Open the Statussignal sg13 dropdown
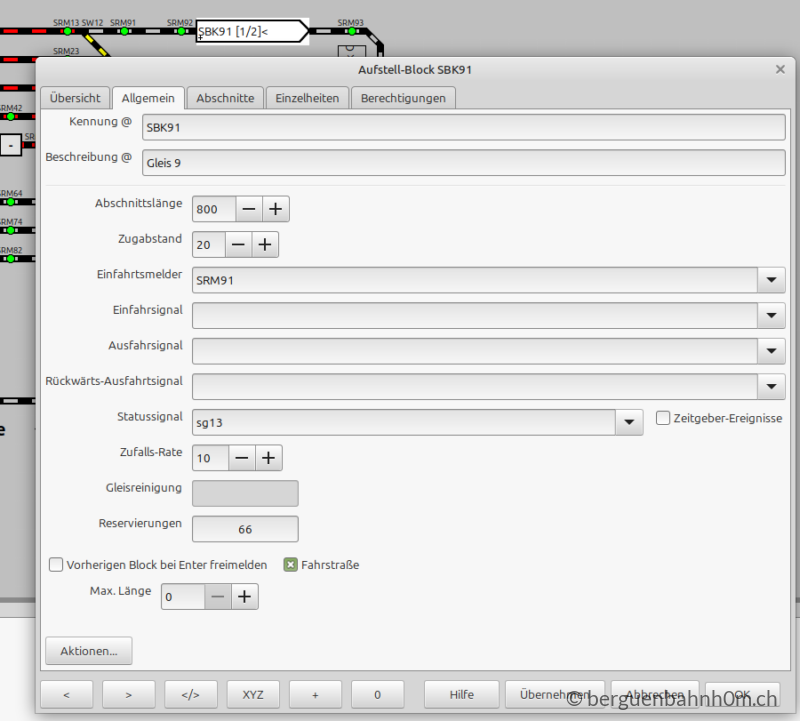Image resolution: width=800 pixels, height=721 pixels. (x=629, y=422)
